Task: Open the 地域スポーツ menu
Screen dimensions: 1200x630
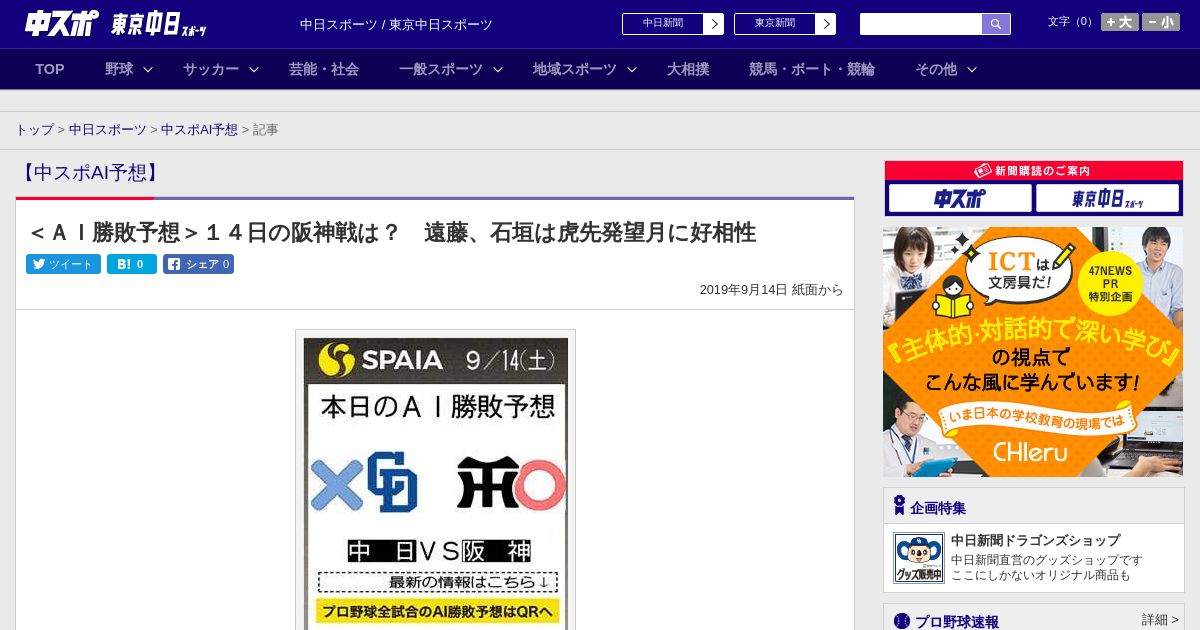Action: pos(575,69)
